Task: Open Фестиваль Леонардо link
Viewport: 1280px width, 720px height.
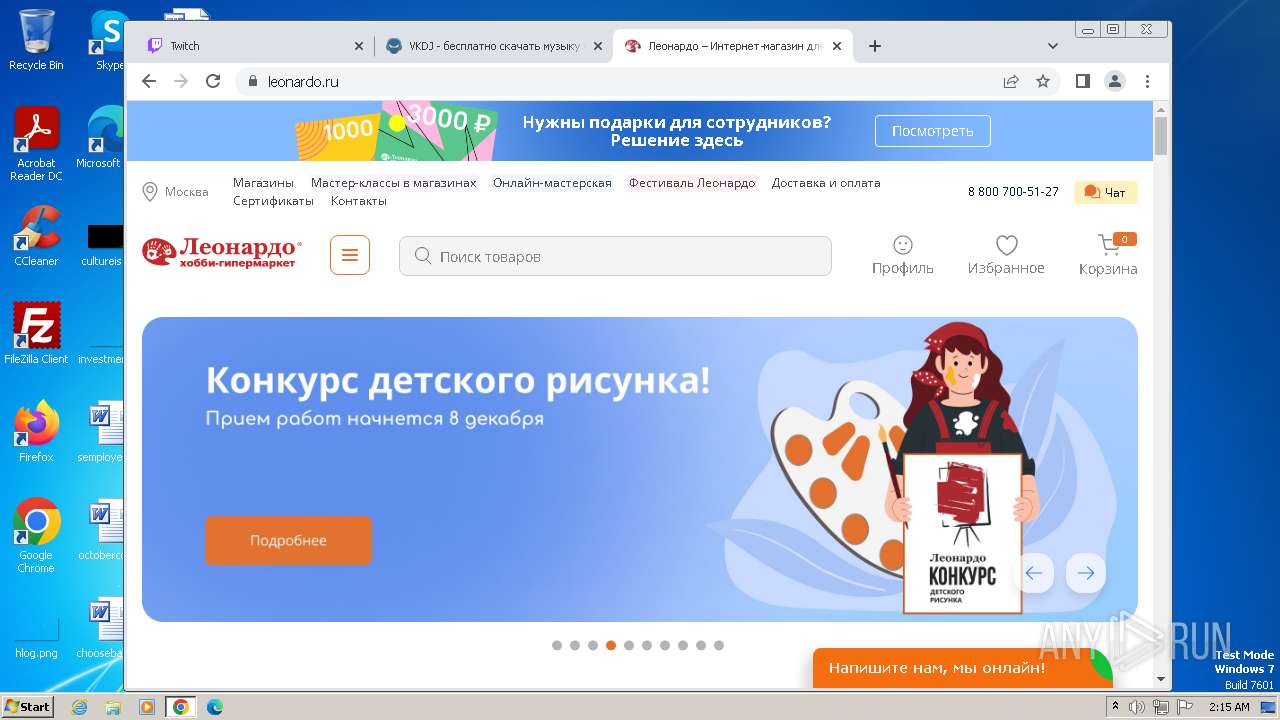Action: tap(692, 183)
